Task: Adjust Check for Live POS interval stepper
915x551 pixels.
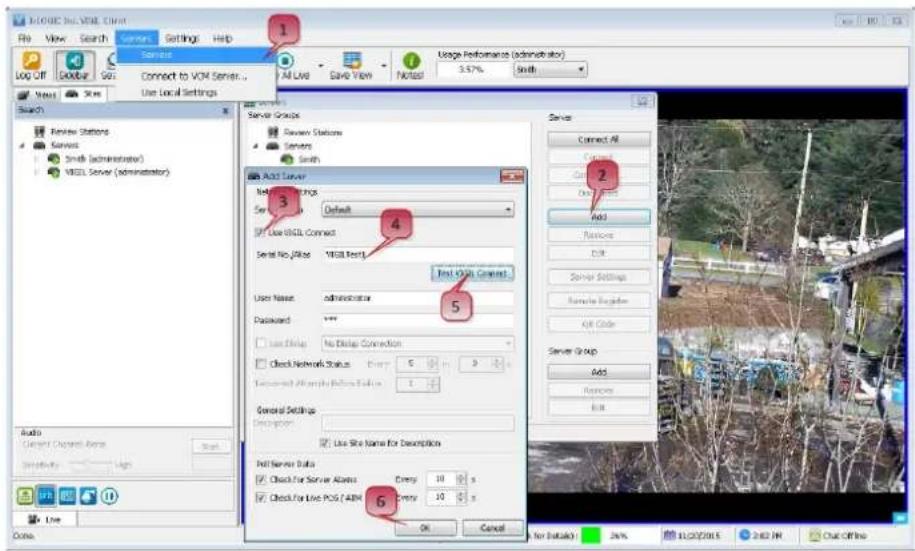Action: tap(461, 497)
